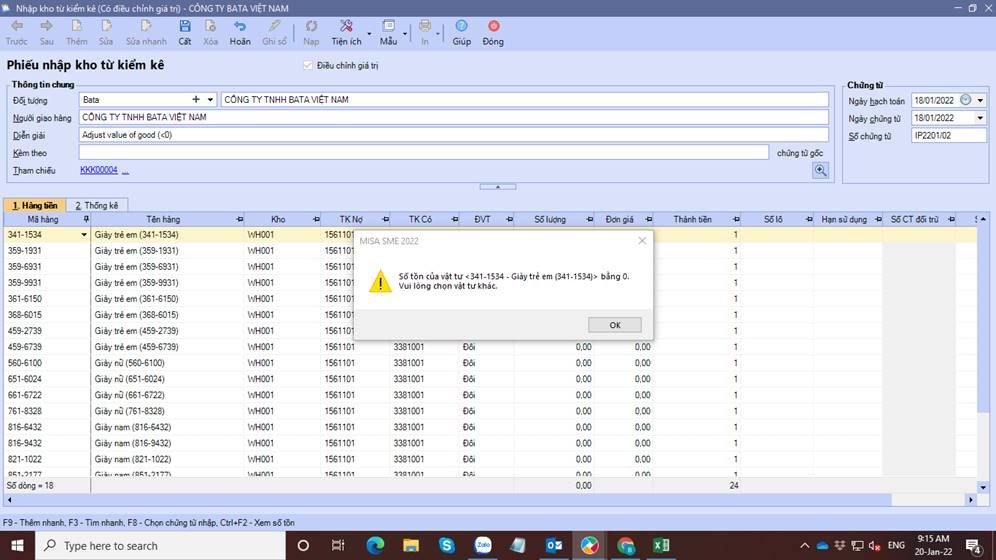Pin the Đơn giá column

click(649, 219)
